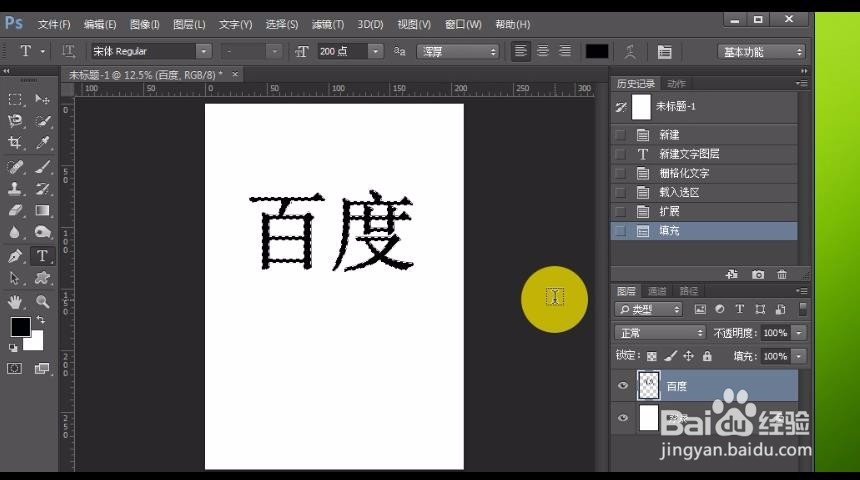This screenshot has width=860, height=480.
Task: Select the Healing Brush tool
Action: point(15,167)
